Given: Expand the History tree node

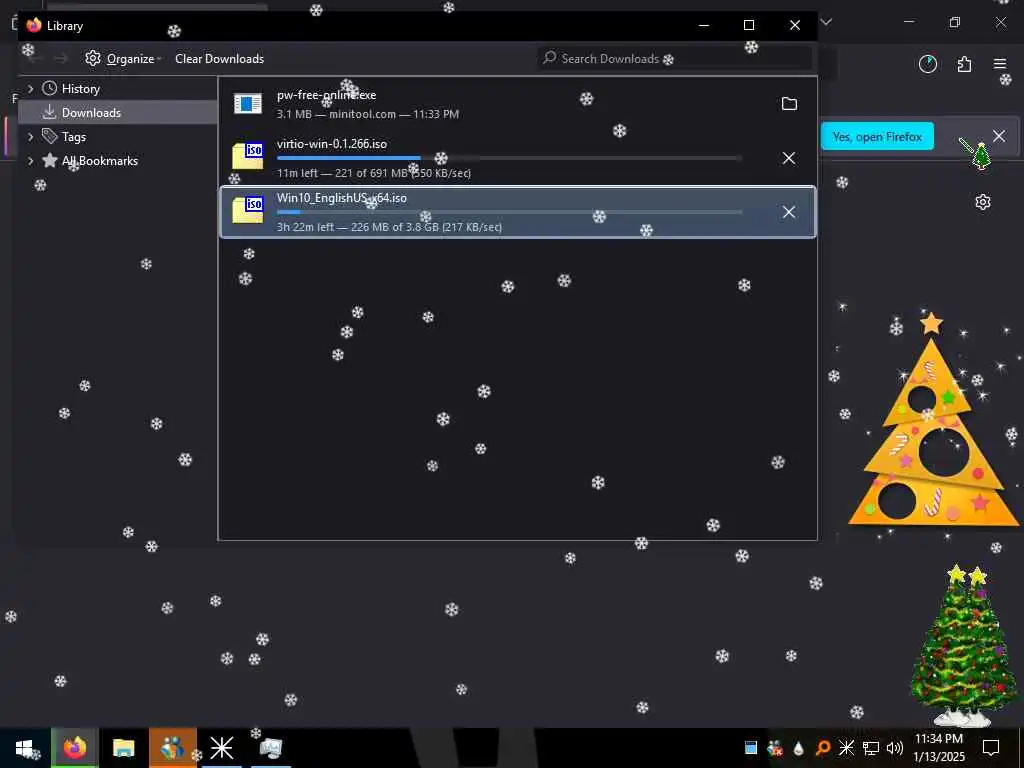Looking at the screenshot, I should pos(30,89).
